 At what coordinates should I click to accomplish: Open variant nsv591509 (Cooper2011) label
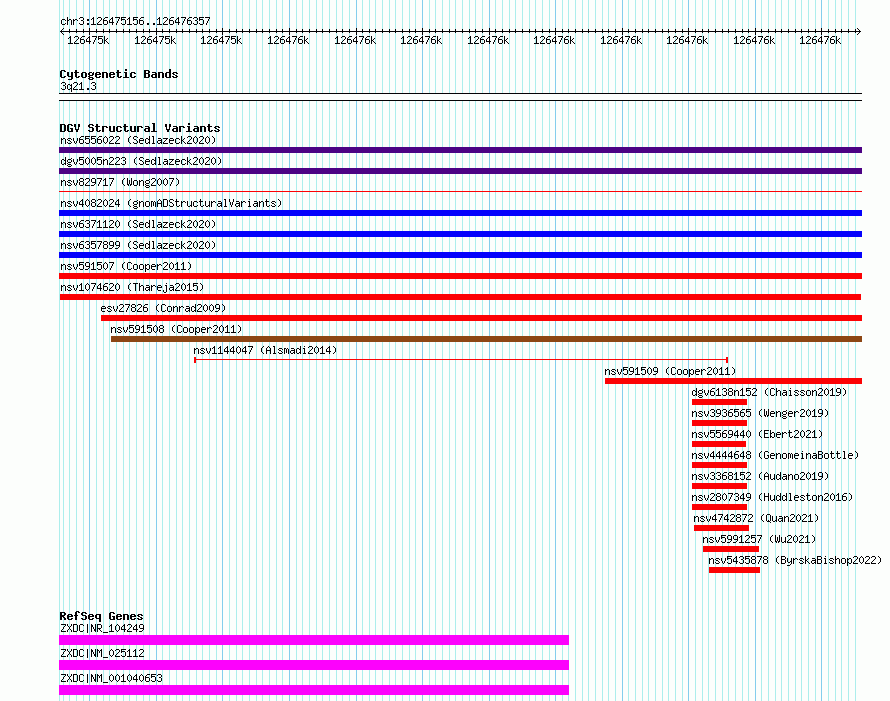click(670, 371)
